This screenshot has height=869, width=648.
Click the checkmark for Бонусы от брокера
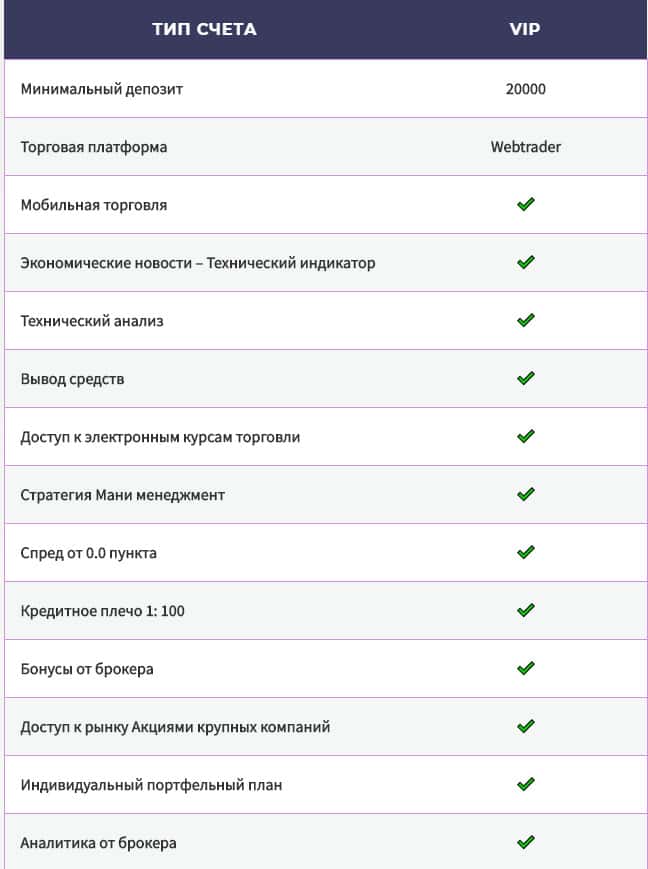(525, 668)
